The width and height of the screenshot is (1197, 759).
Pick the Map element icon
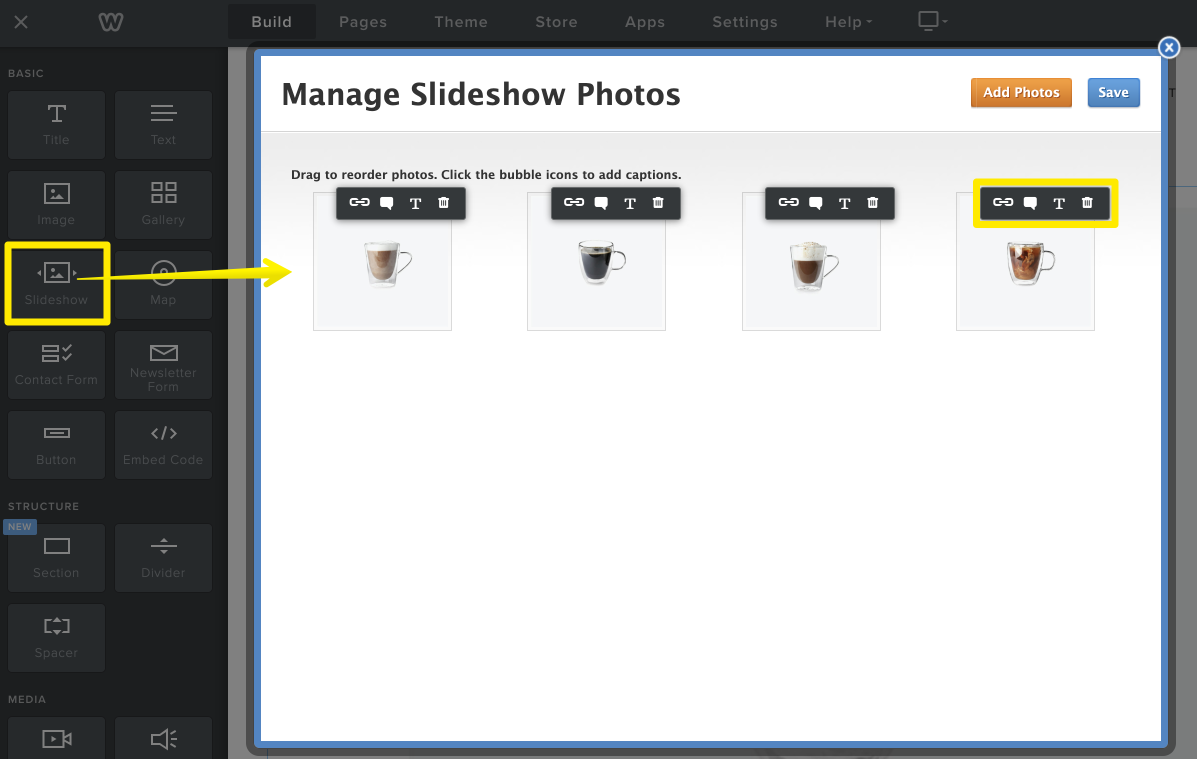[163, 283]
